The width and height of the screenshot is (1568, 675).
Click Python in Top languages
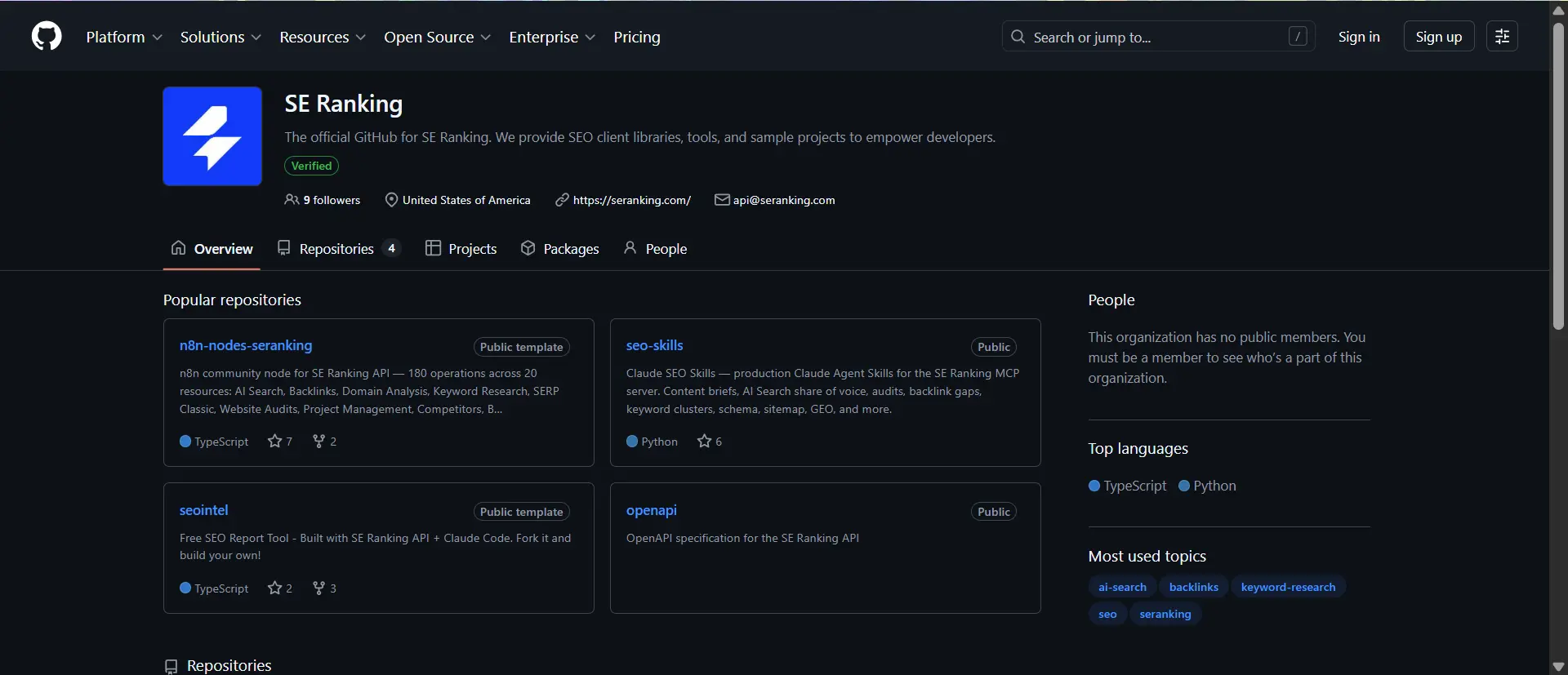click(x=1208, y=486)
